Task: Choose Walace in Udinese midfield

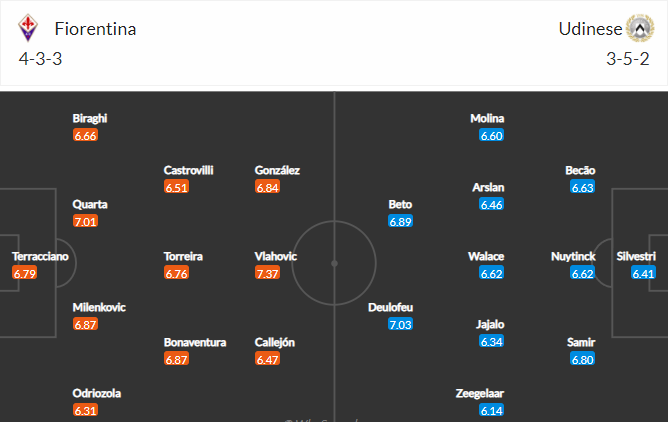Action: tap(486, 256)
